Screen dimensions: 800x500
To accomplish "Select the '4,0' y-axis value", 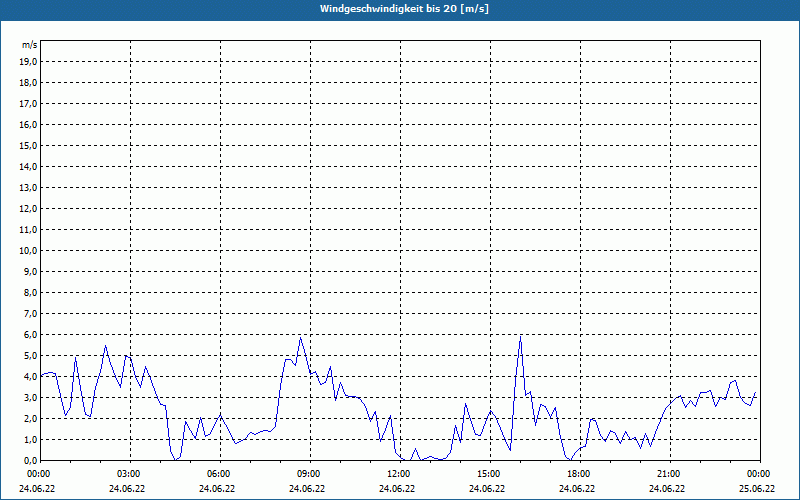I will pos(30,377).
